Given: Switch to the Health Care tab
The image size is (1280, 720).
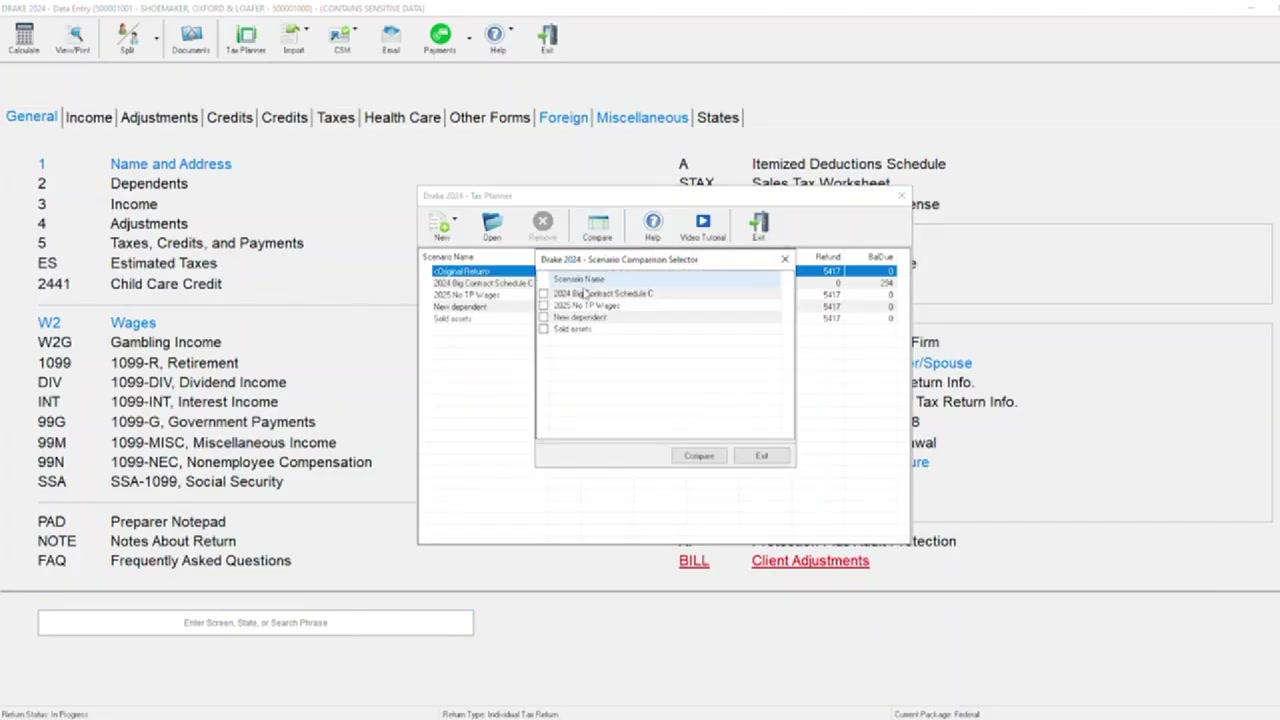Looking at the screenshot, I should pos(402,118).
